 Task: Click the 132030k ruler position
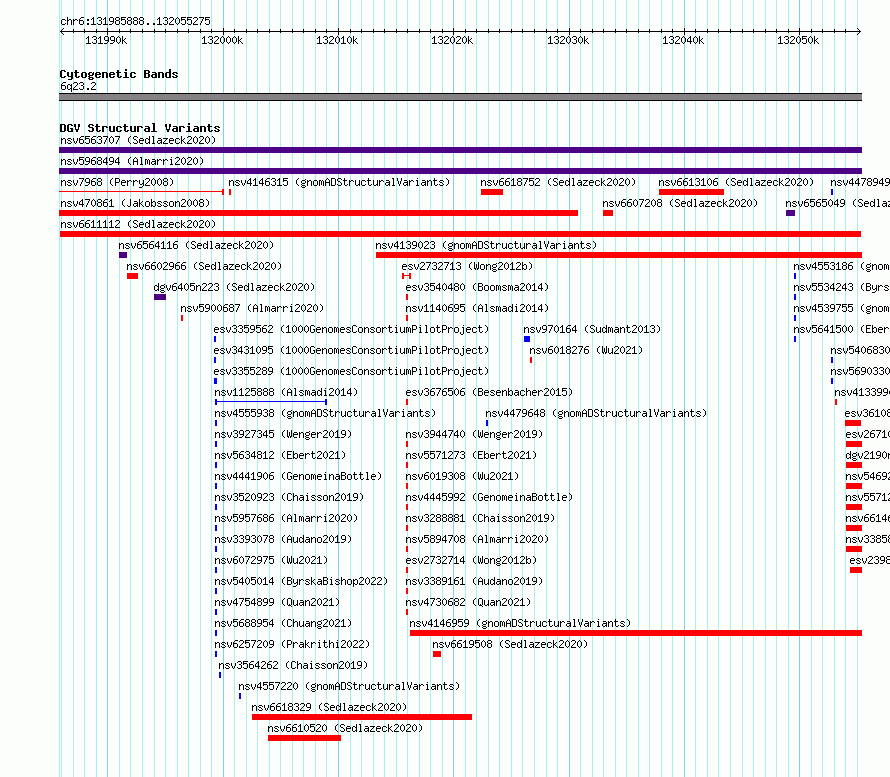tap(568, 40)
